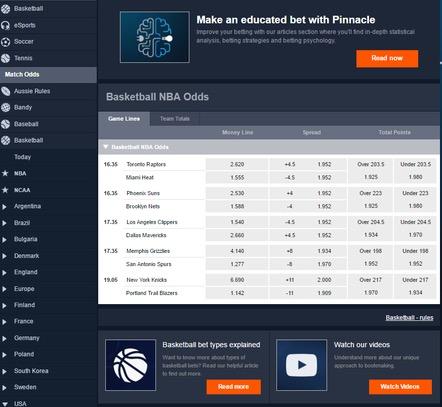Select the Over 223 total points bet

pyautogui.click(x=371, y=200)
